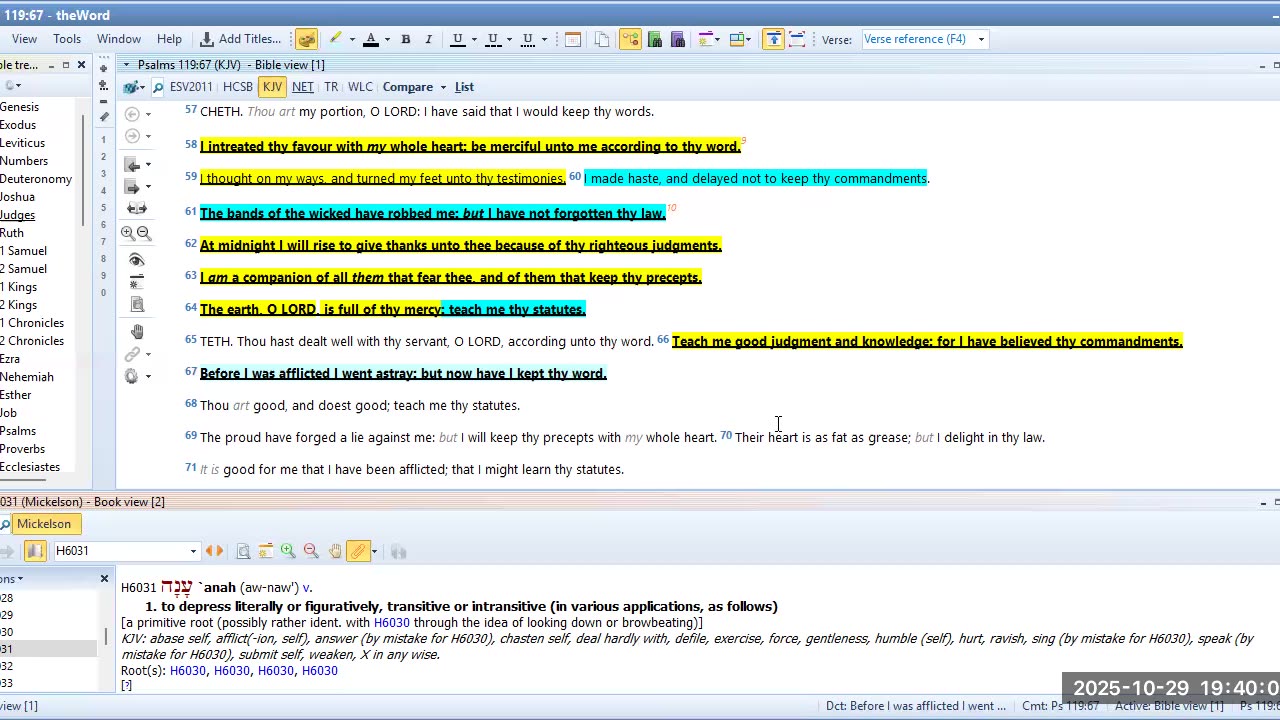Click the next chapter arrow icon

coord(132,186)
